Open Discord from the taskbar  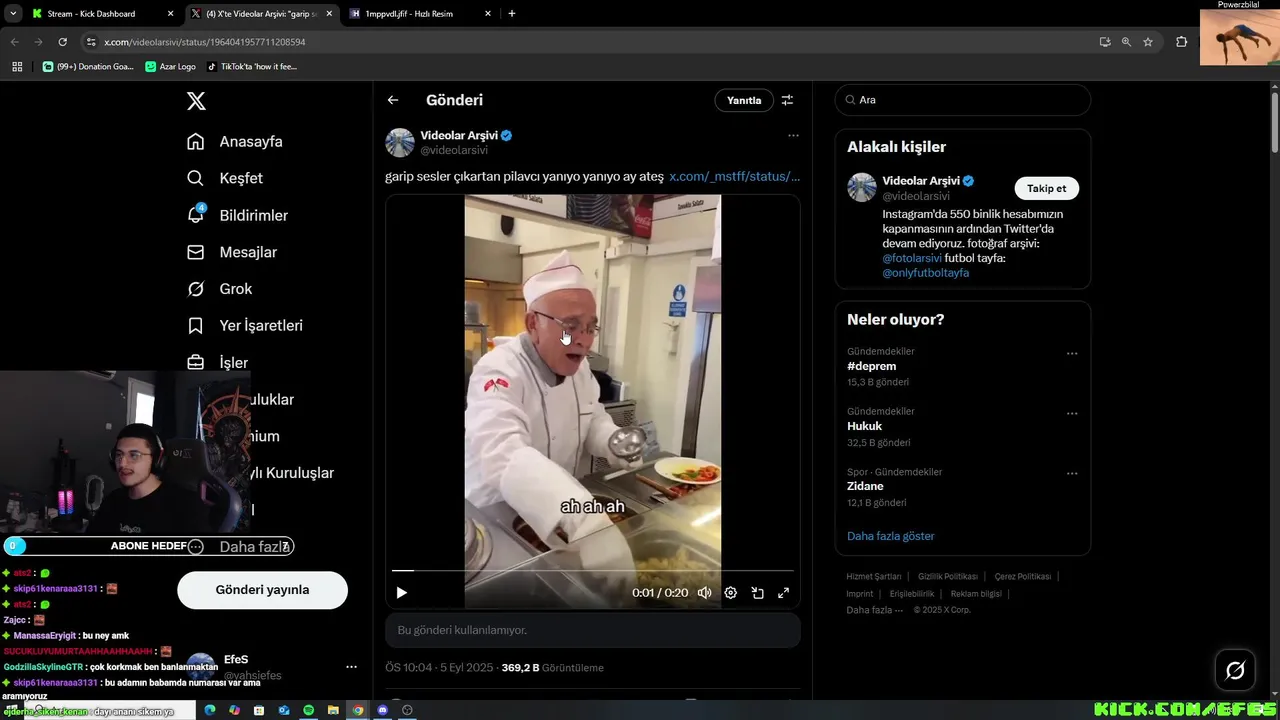[x=382, y=710]
